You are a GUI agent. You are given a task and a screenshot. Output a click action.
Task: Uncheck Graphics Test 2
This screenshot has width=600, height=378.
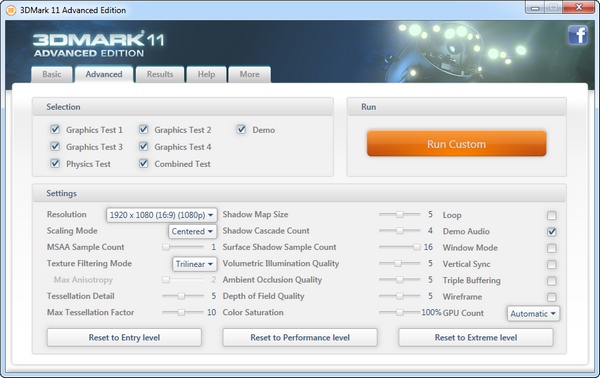(x=143, y=129)
